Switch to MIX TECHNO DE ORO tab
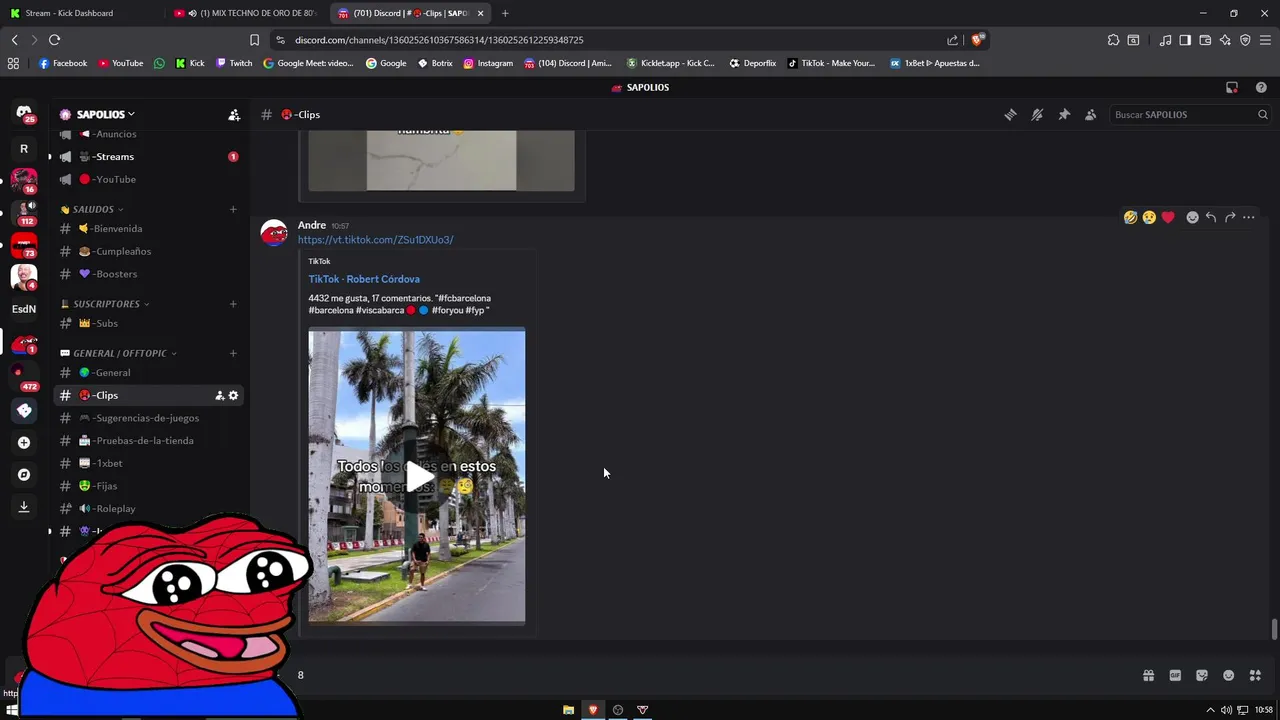The height and width of the screenshot is (720, 1280). [246, 13]
